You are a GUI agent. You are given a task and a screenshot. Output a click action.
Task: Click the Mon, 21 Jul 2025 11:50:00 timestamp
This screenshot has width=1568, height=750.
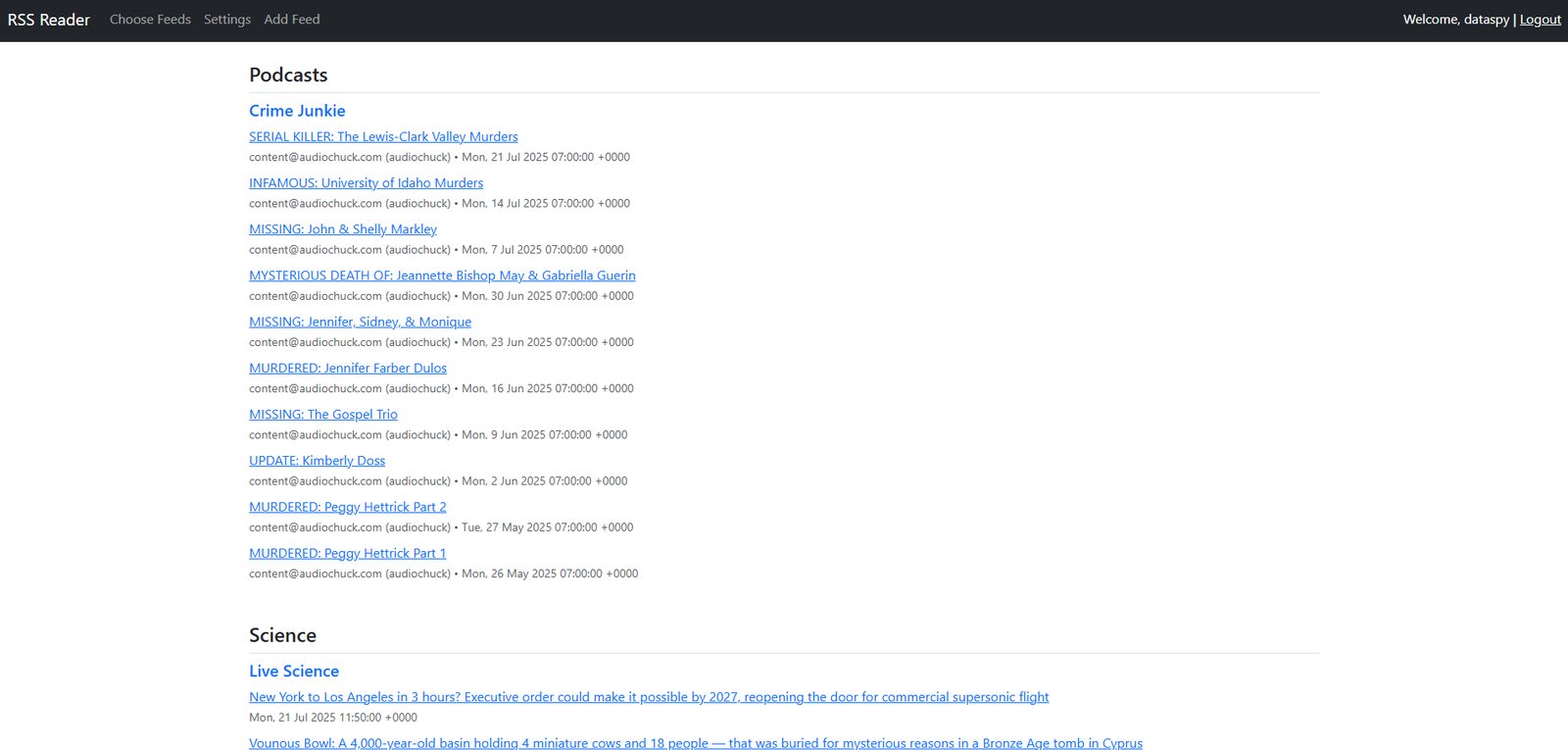(333, 718)
